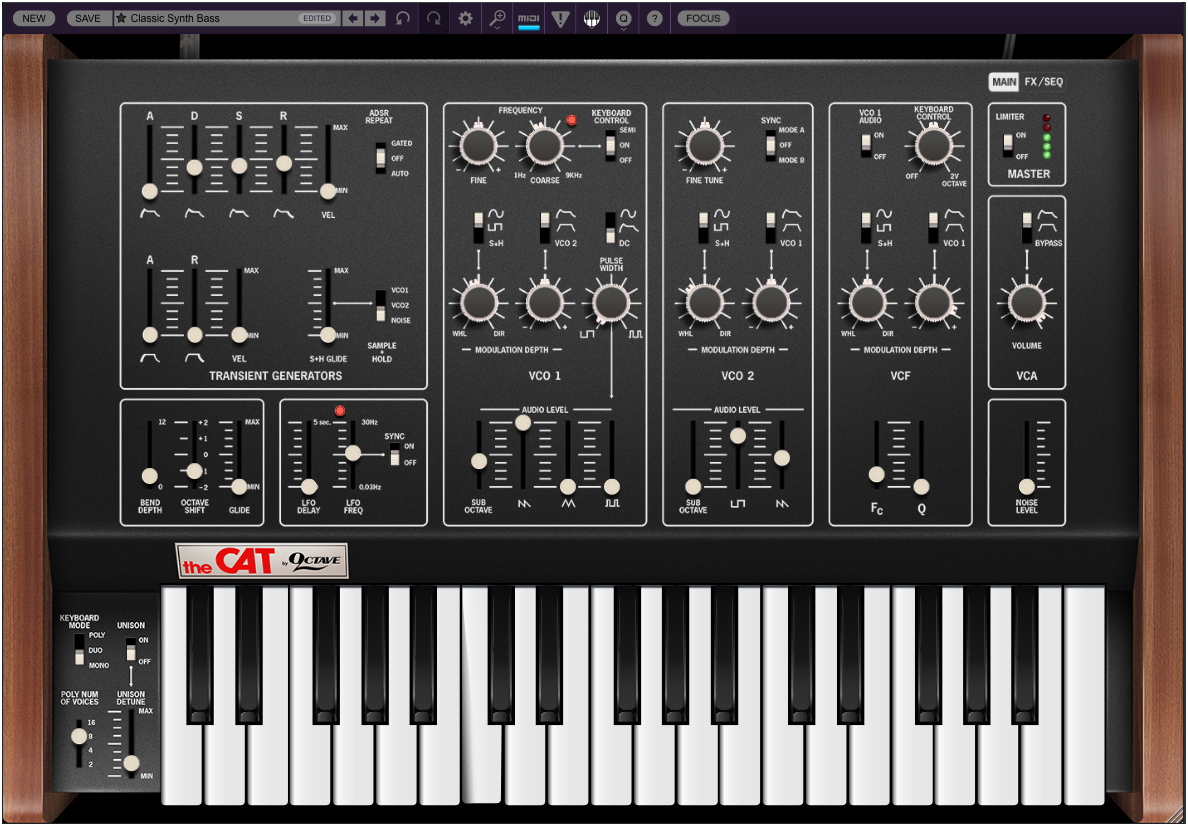Click the Pulse Width knob

coord(610,303)
